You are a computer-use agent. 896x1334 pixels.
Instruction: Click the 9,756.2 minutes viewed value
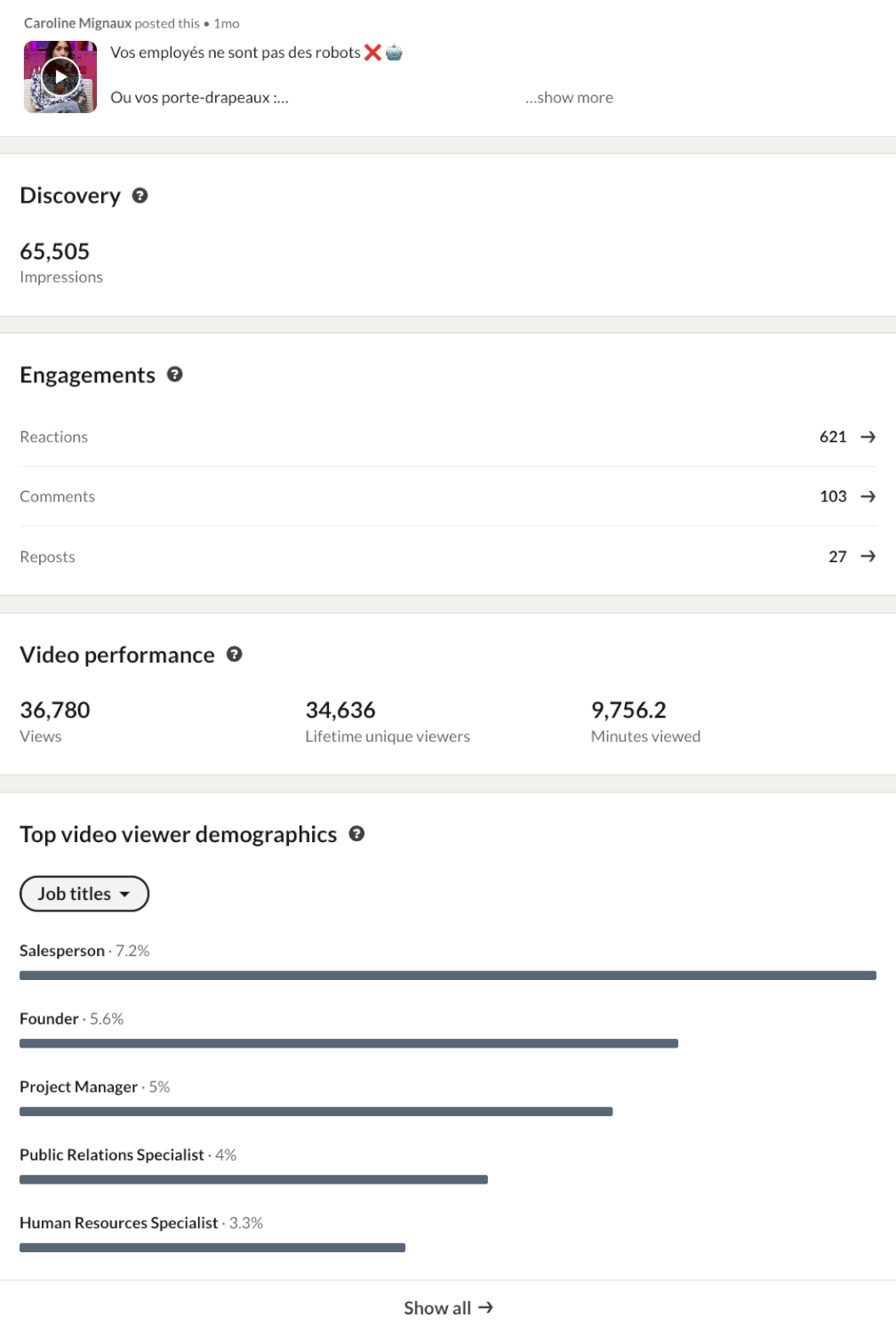(628, 711)
